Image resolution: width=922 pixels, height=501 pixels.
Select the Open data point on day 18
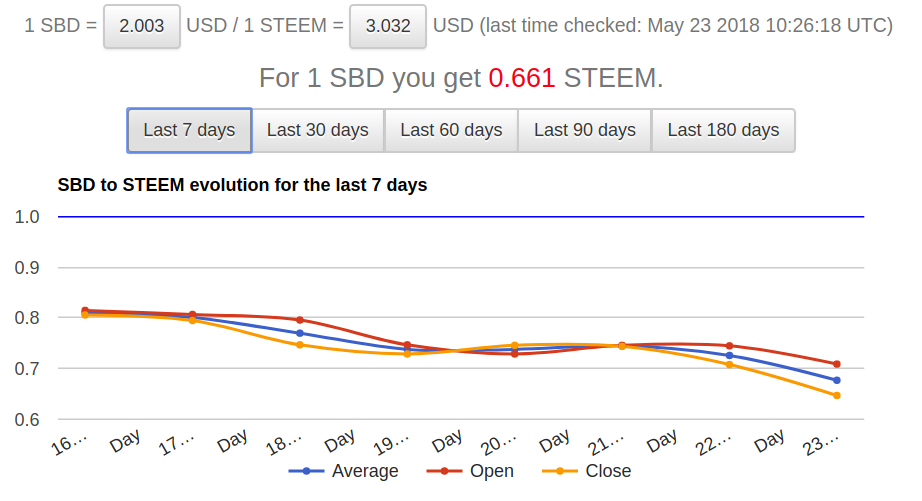(x=300, y=320)
